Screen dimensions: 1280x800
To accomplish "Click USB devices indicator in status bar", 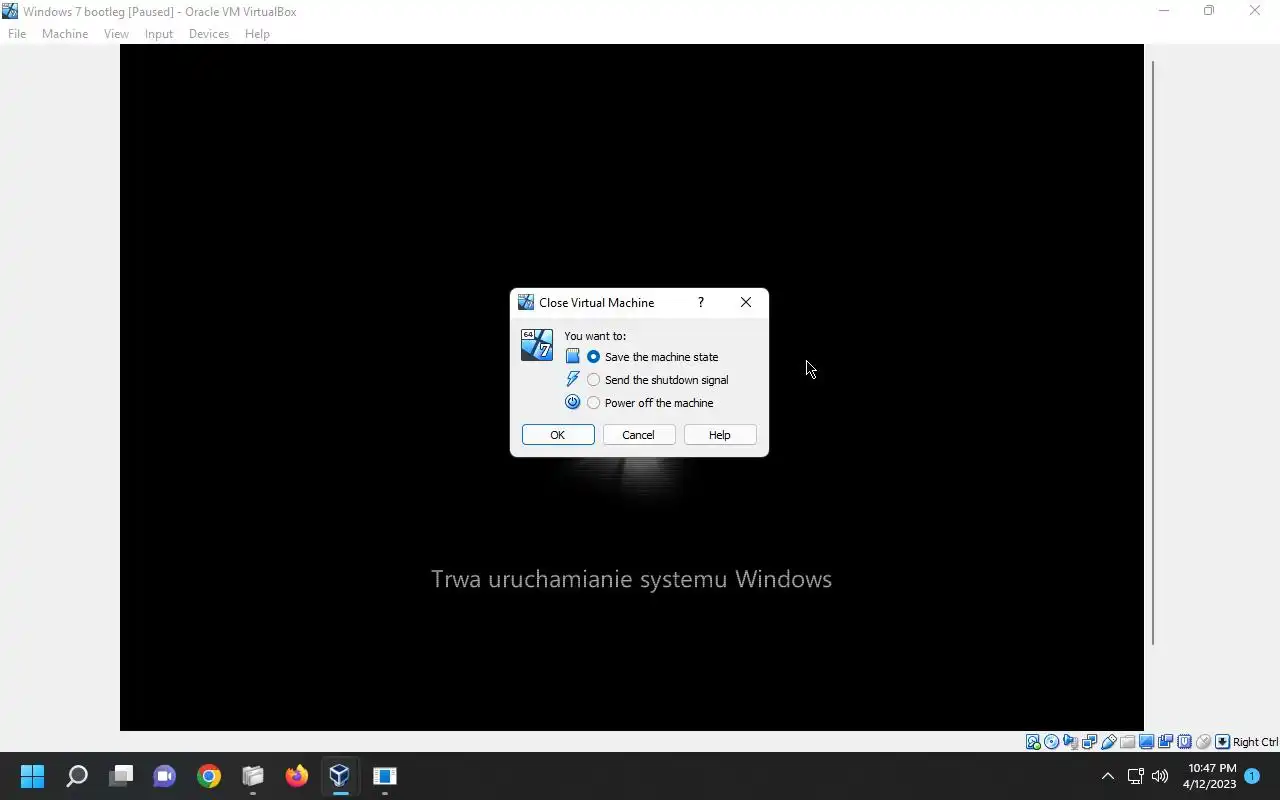I will click(1109, 742).
